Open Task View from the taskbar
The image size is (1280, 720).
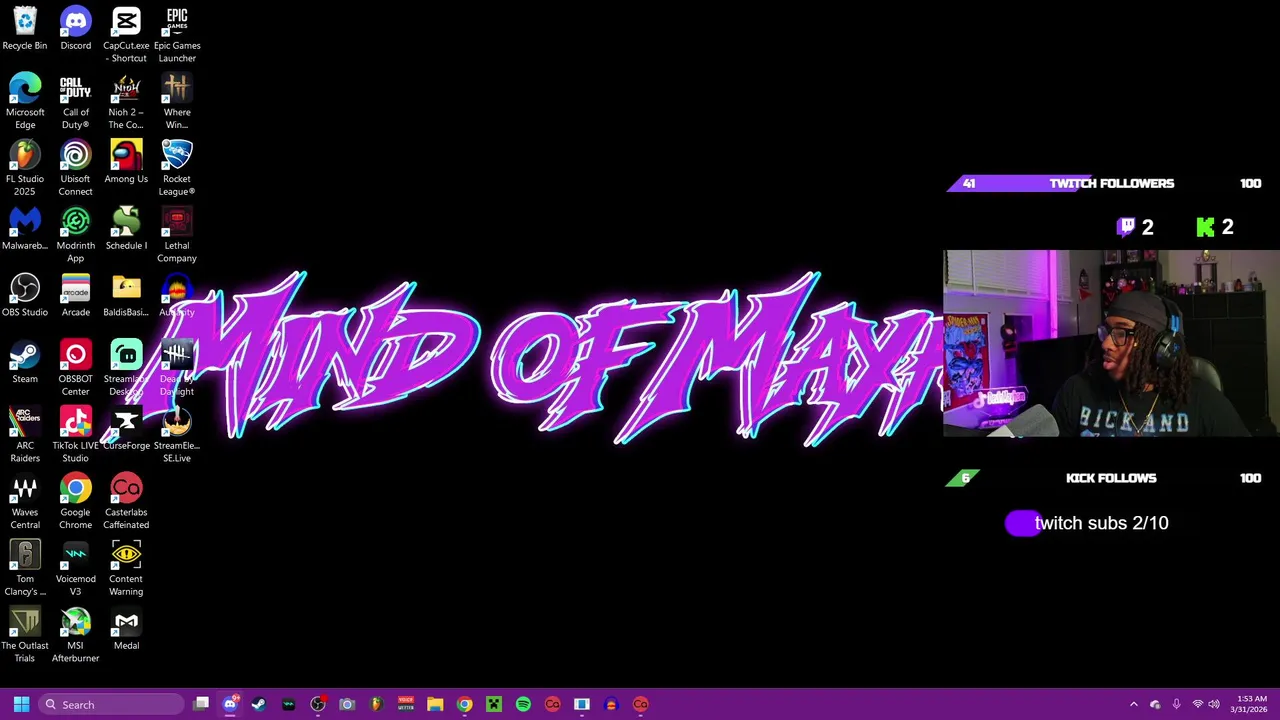point(201,704)
